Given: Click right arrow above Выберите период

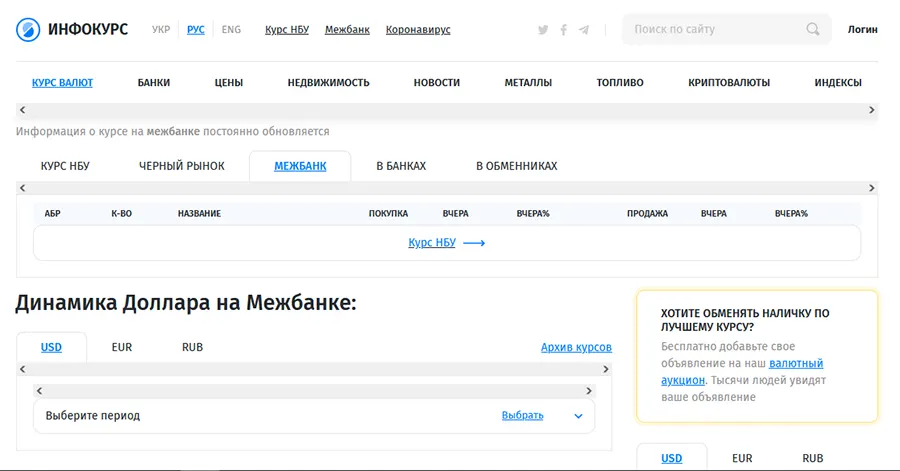Looking at the screenshot, I should point(588,391).
